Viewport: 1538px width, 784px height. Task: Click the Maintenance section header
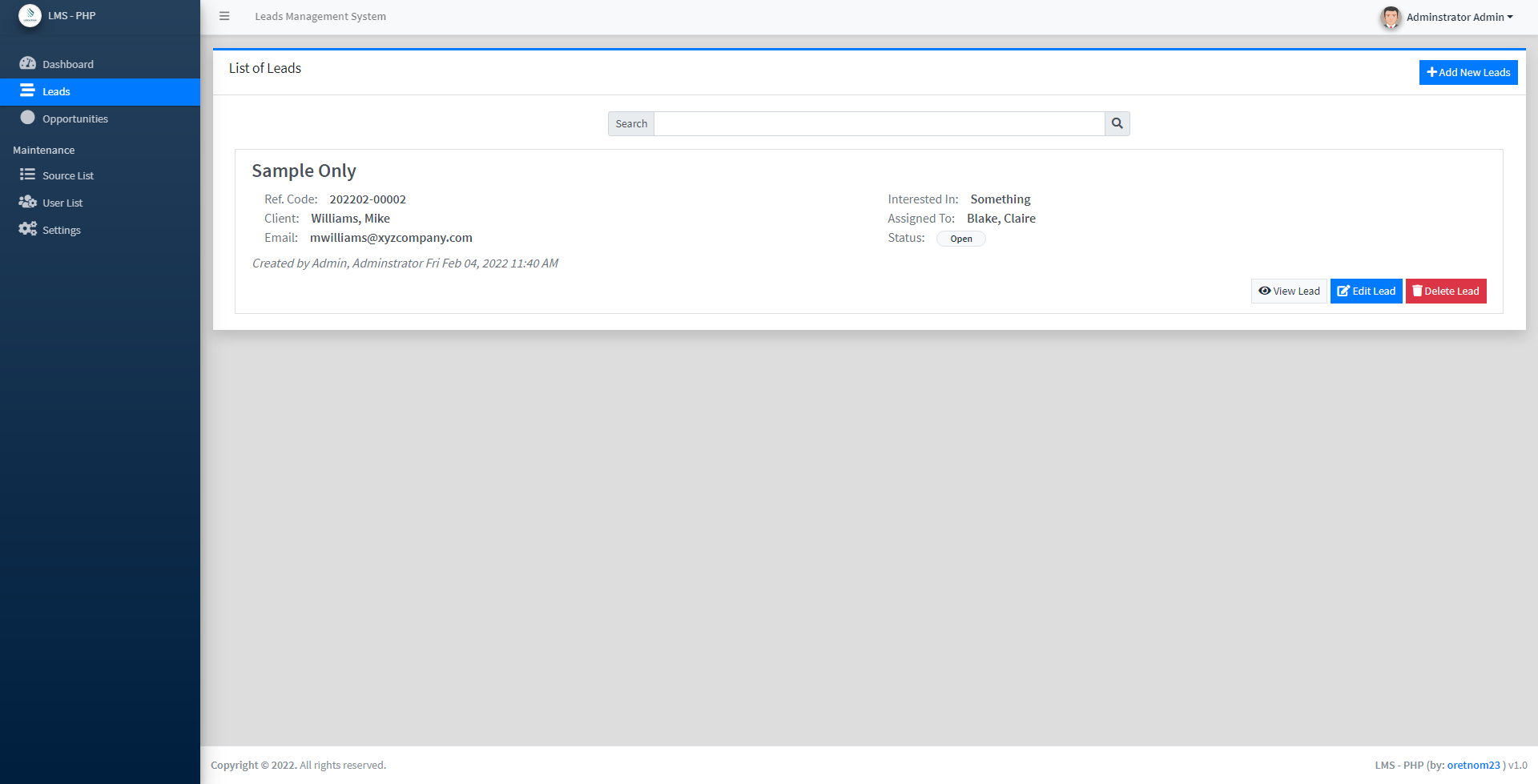(x=44, y=150)
